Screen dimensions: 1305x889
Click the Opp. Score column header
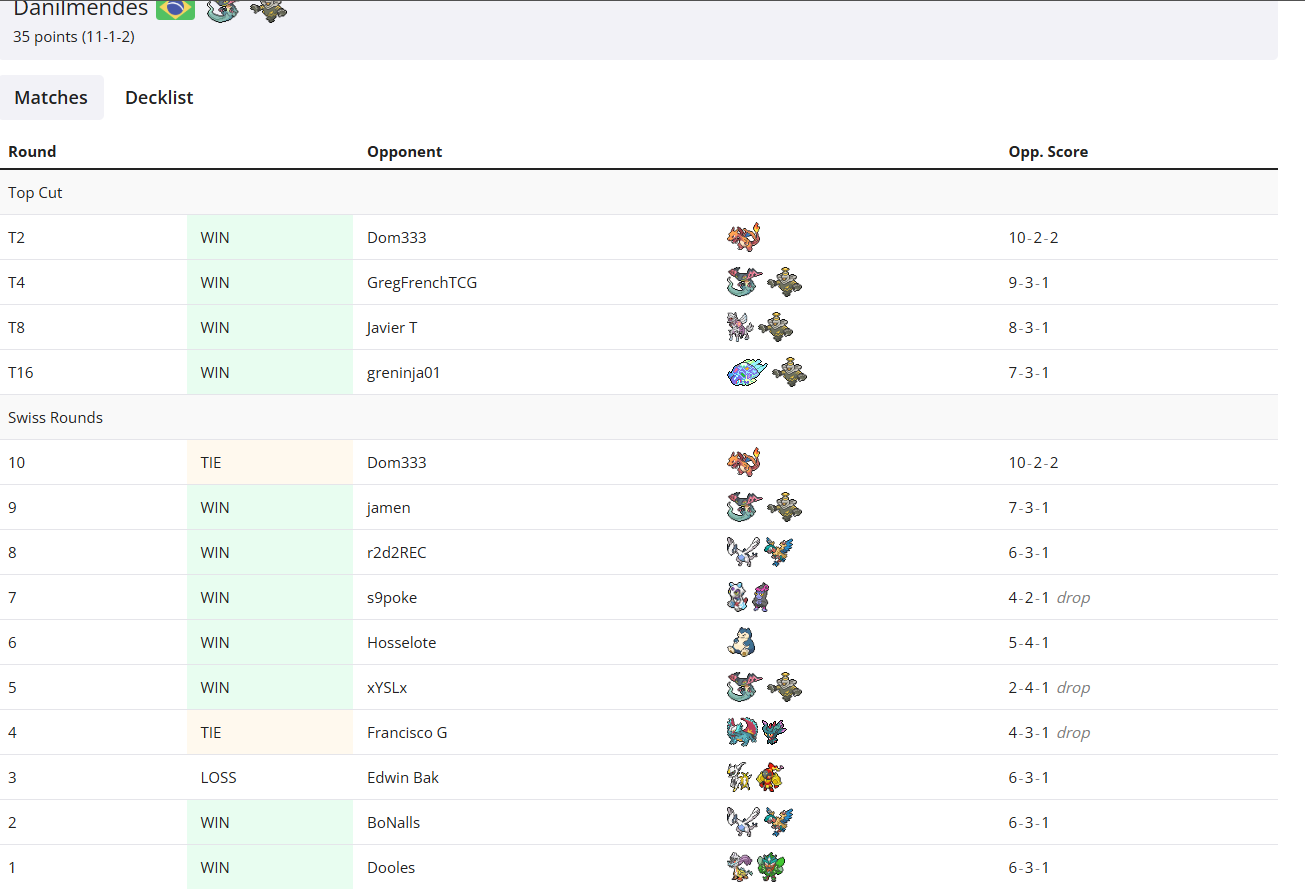[1048, 152]
